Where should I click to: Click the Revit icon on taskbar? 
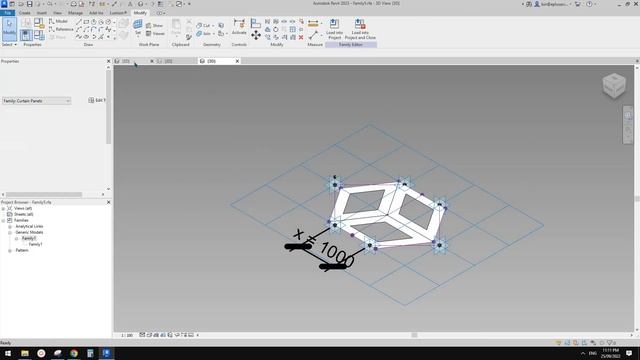tap(107, 353)
